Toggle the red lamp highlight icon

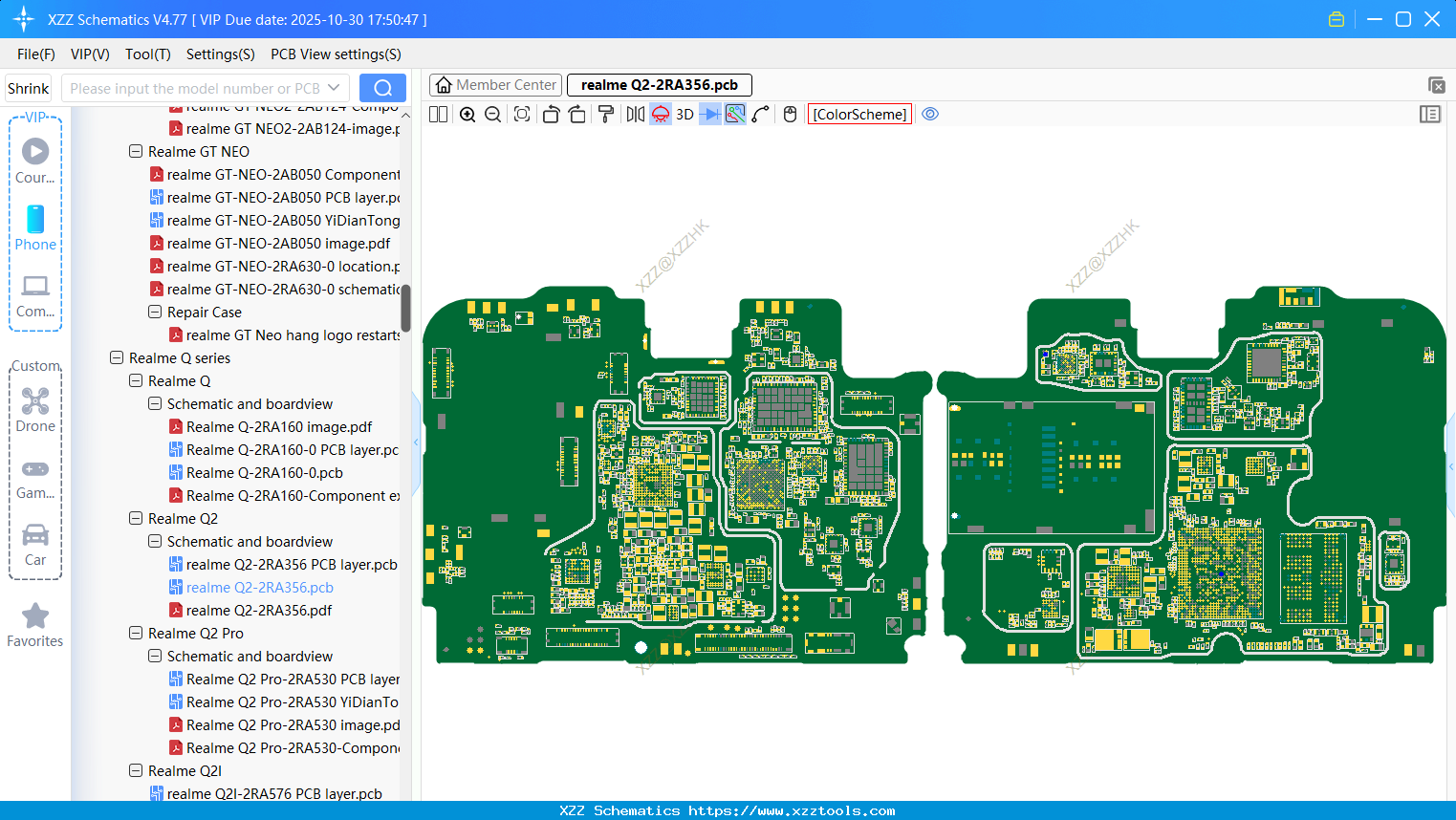click(x=661, y=115)
